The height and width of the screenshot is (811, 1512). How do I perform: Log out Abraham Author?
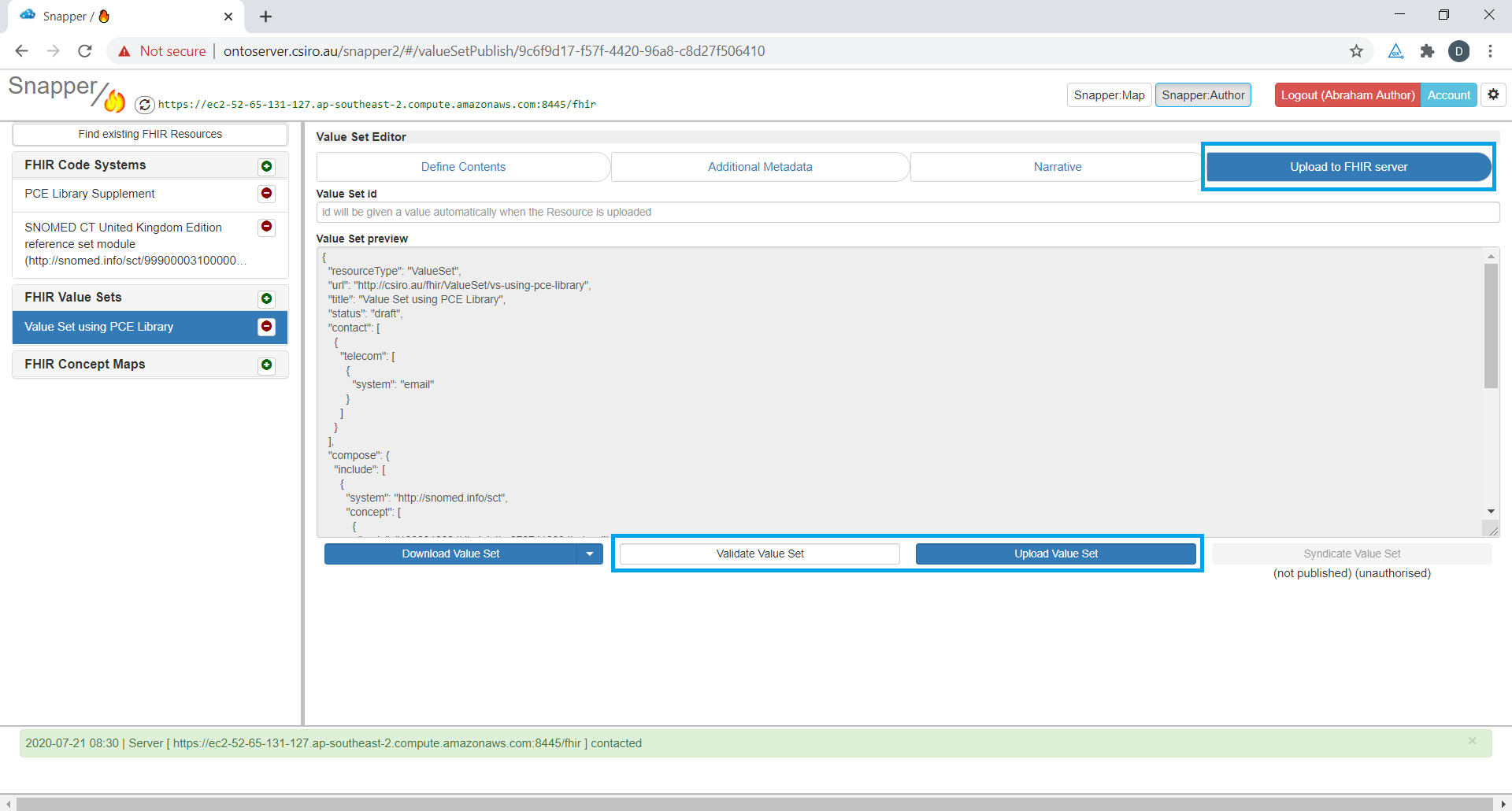click(1347, 95)
